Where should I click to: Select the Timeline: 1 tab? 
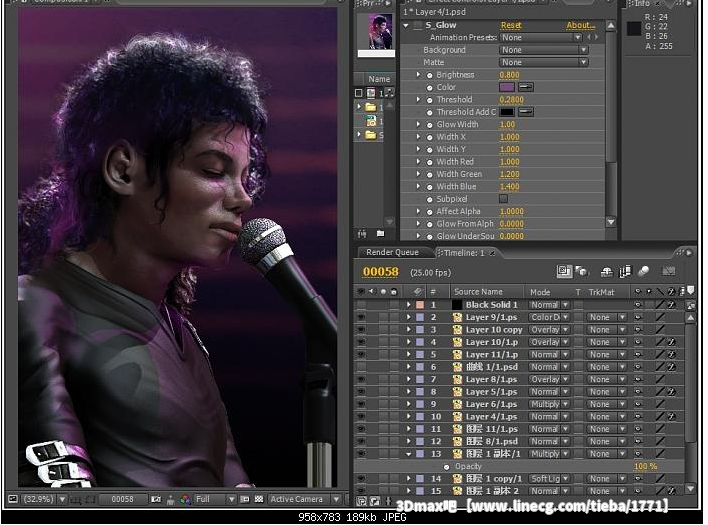[x=466, y=253]
